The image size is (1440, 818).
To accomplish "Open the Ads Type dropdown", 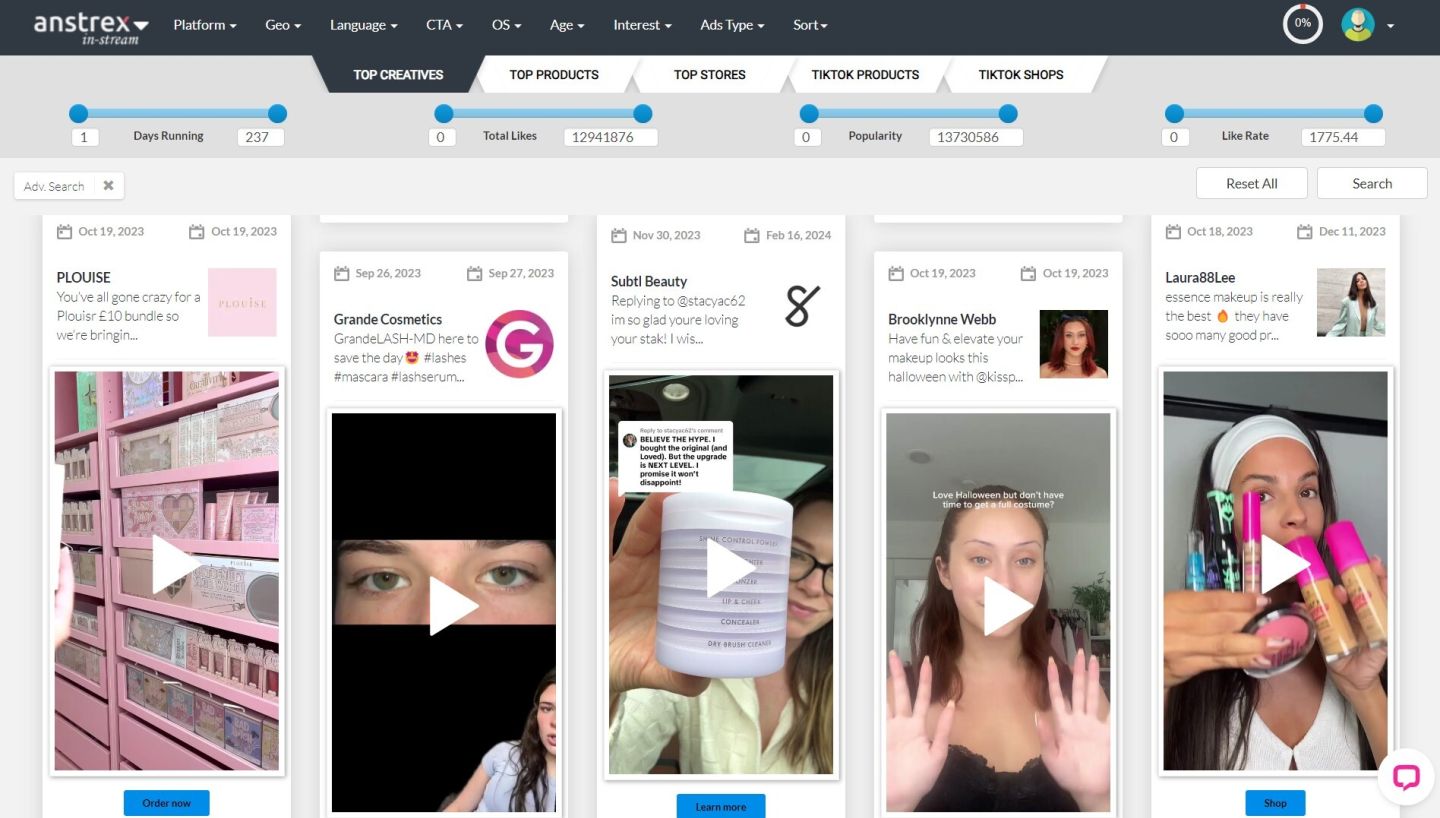I will pyautogui.click(x=732, y=25).
